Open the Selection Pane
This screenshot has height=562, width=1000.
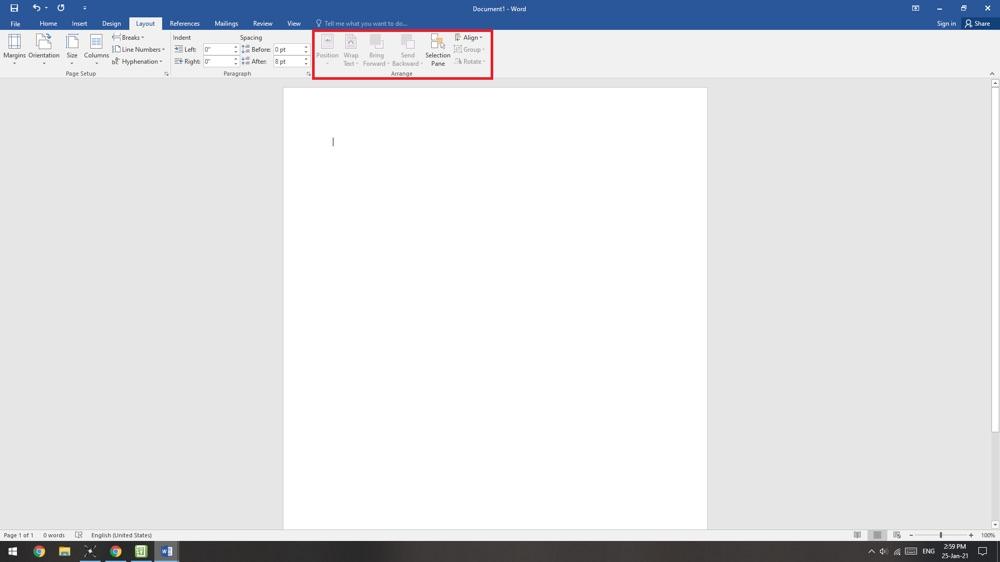click(437, 49)
